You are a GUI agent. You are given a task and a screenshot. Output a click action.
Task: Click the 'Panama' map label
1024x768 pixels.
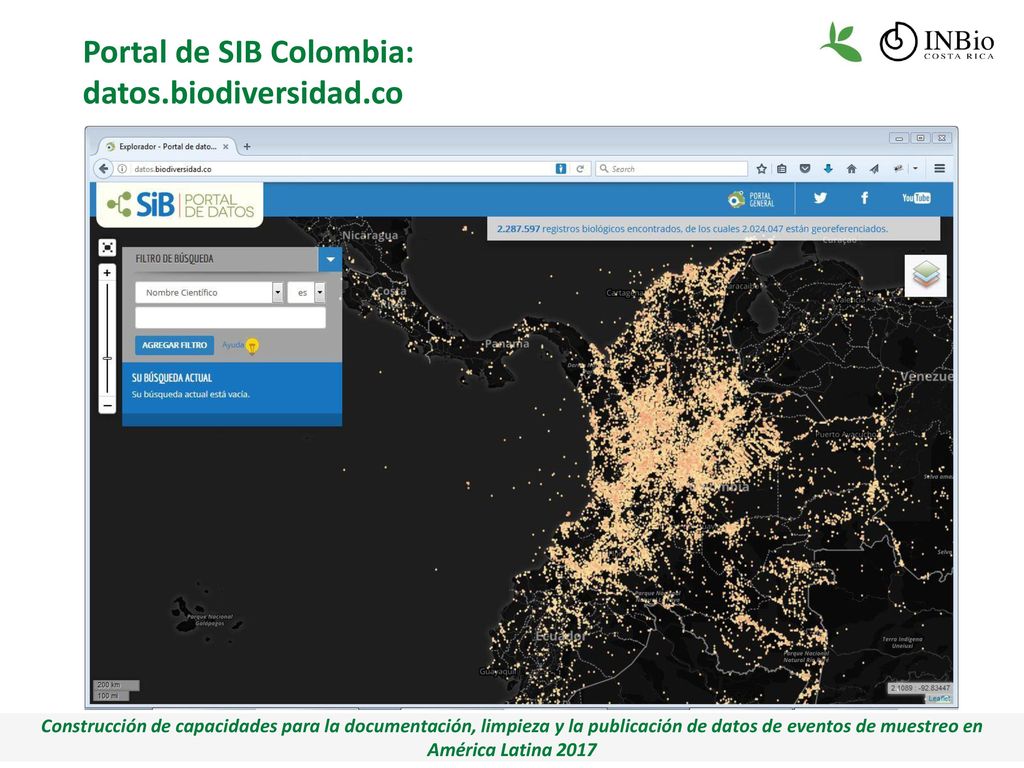[x=507, y=344]
